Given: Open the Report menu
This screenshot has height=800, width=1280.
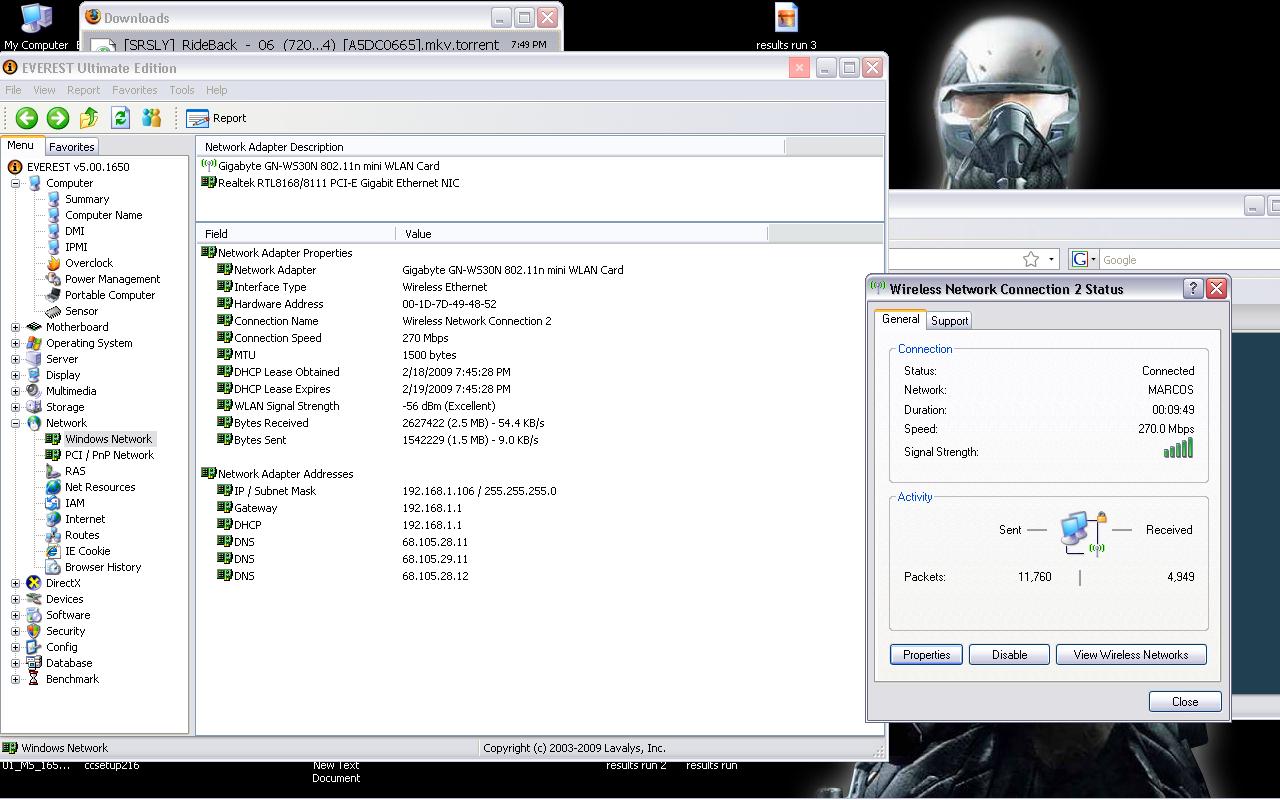Looking at the screenshot, I should (x=83, y=90).
